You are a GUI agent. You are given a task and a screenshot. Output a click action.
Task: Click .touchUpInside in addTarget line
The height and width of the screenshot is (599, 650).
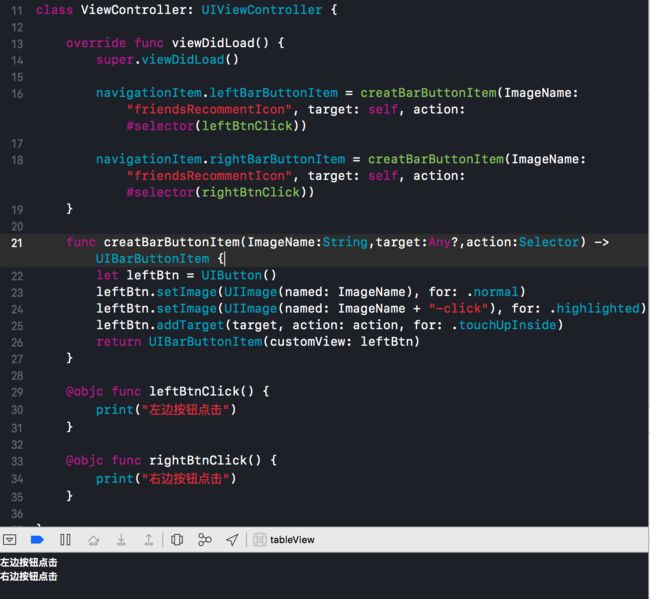coord(504,325)
